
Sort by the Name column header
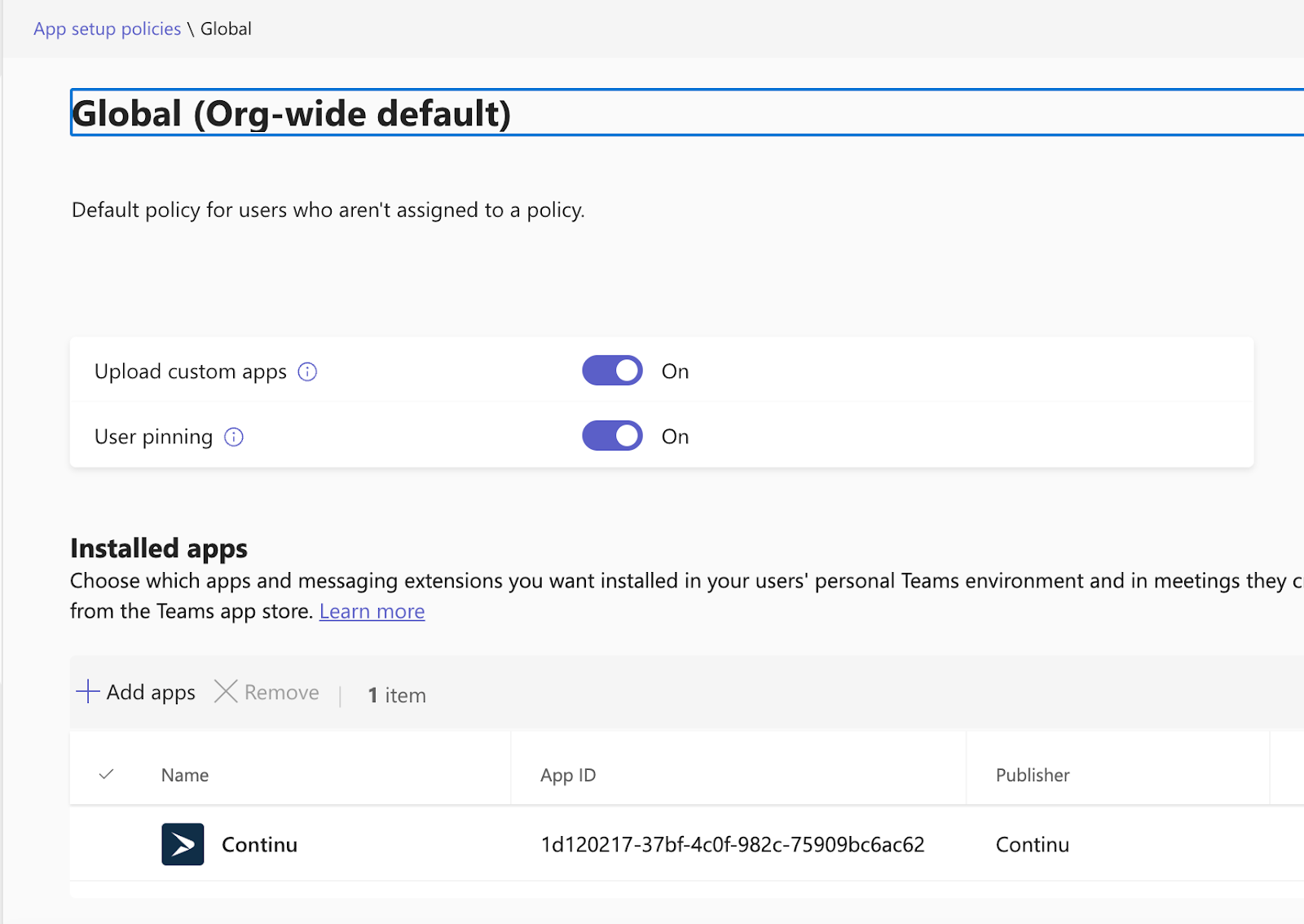tap(185, 775)
